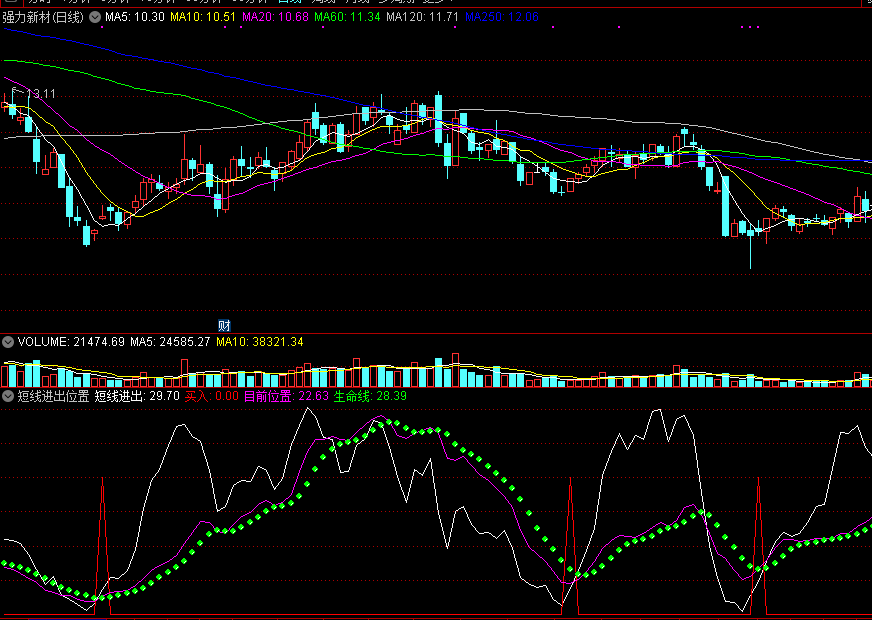Click the volume MA10: 38321.34 value
The height and width of the screenshot is (620, 872).
click(260, 341)
